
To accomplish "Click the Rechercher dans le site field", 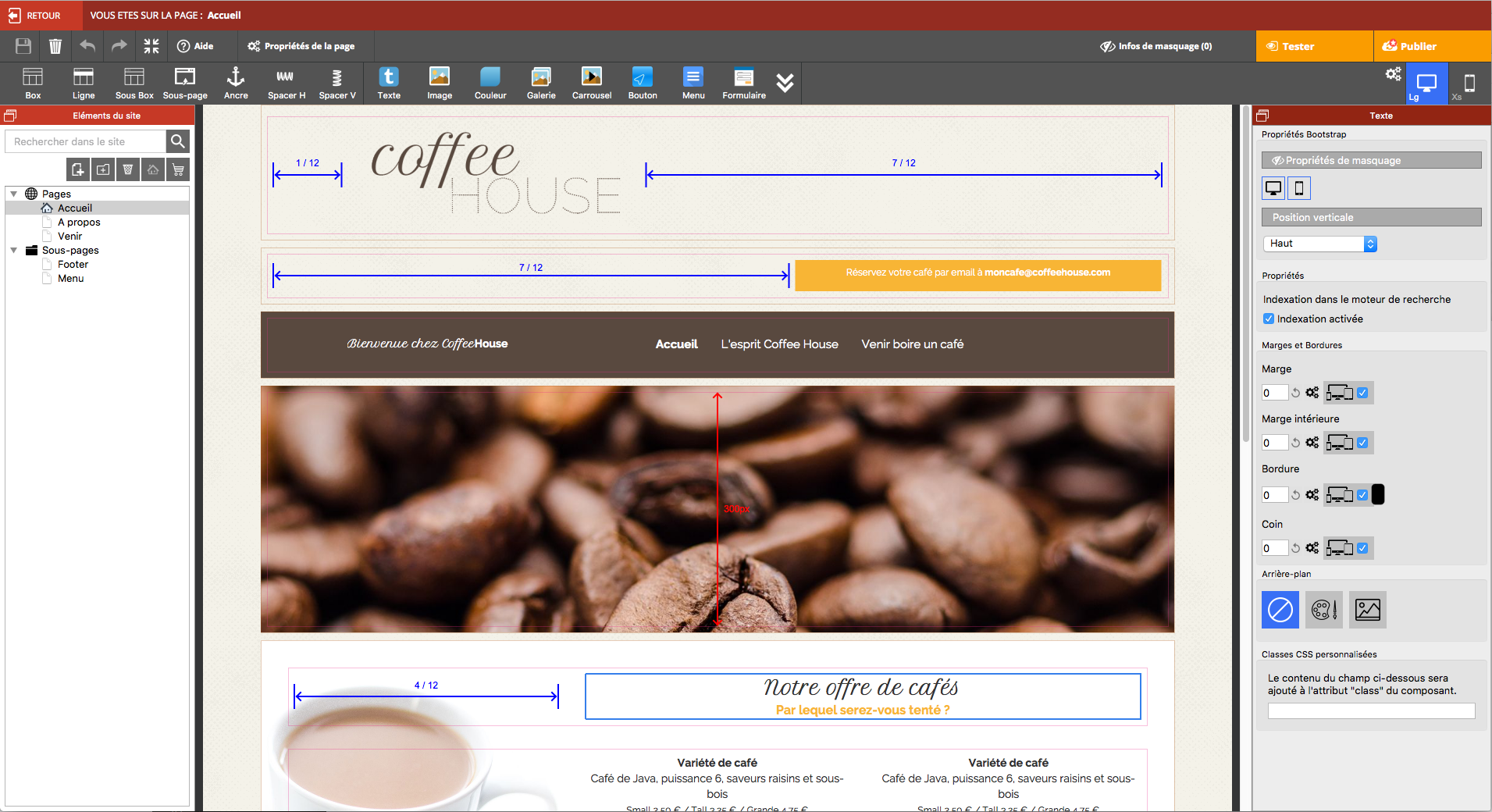I will point(84,141).
